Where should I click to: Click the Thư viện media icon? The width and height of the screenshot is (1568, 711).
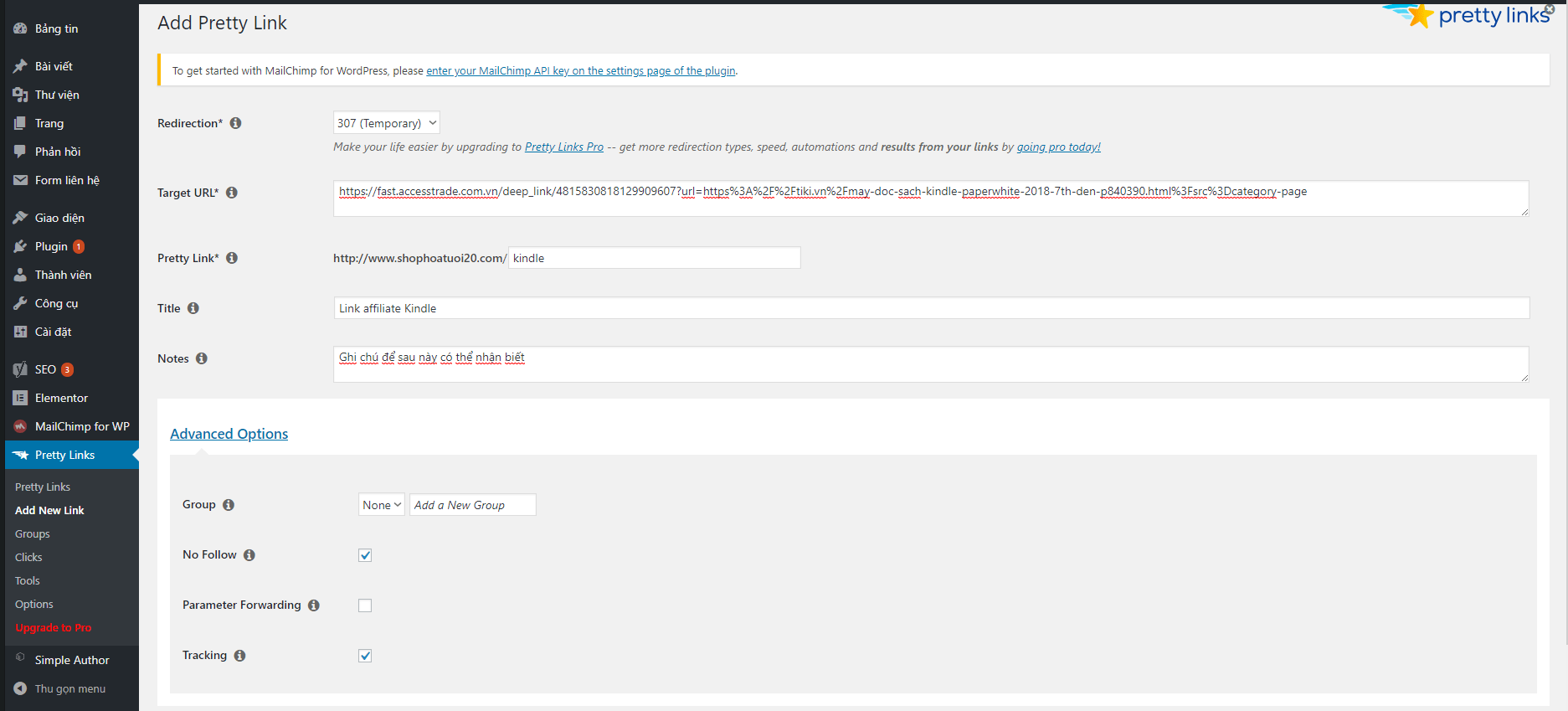tap(20, 95)
